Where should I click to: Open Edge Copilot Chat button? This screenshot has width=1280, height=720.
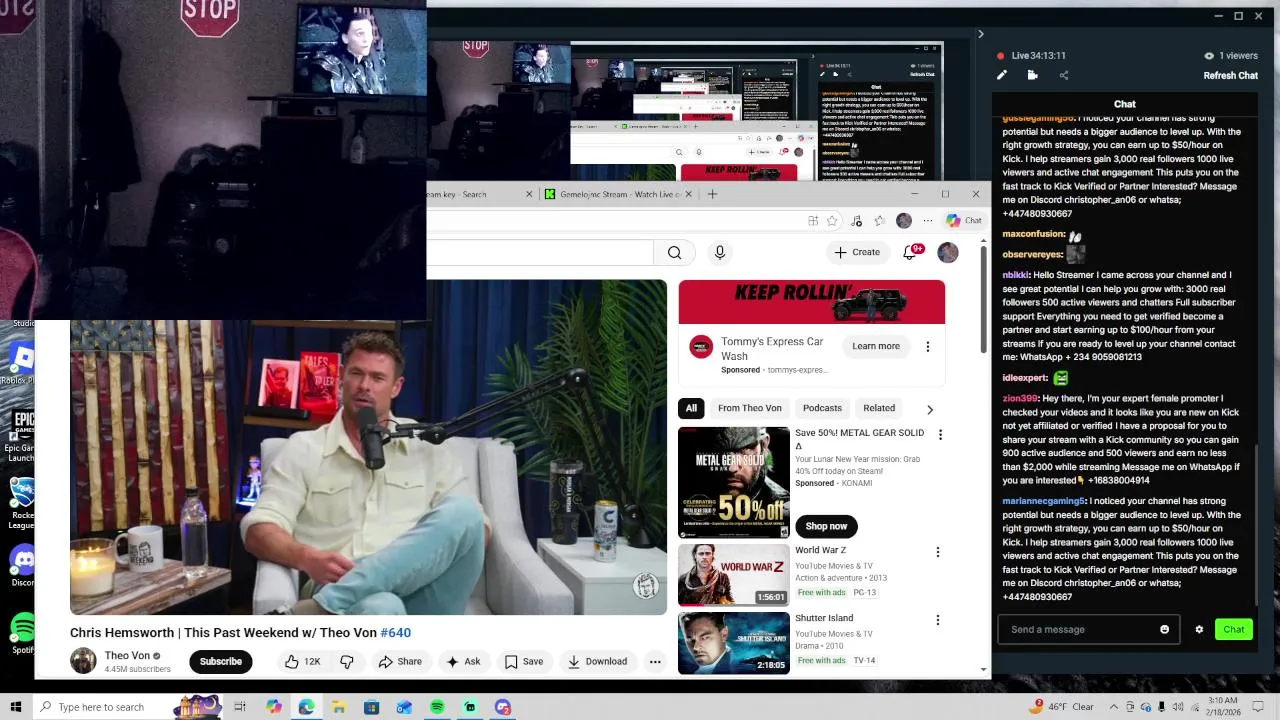964,220
